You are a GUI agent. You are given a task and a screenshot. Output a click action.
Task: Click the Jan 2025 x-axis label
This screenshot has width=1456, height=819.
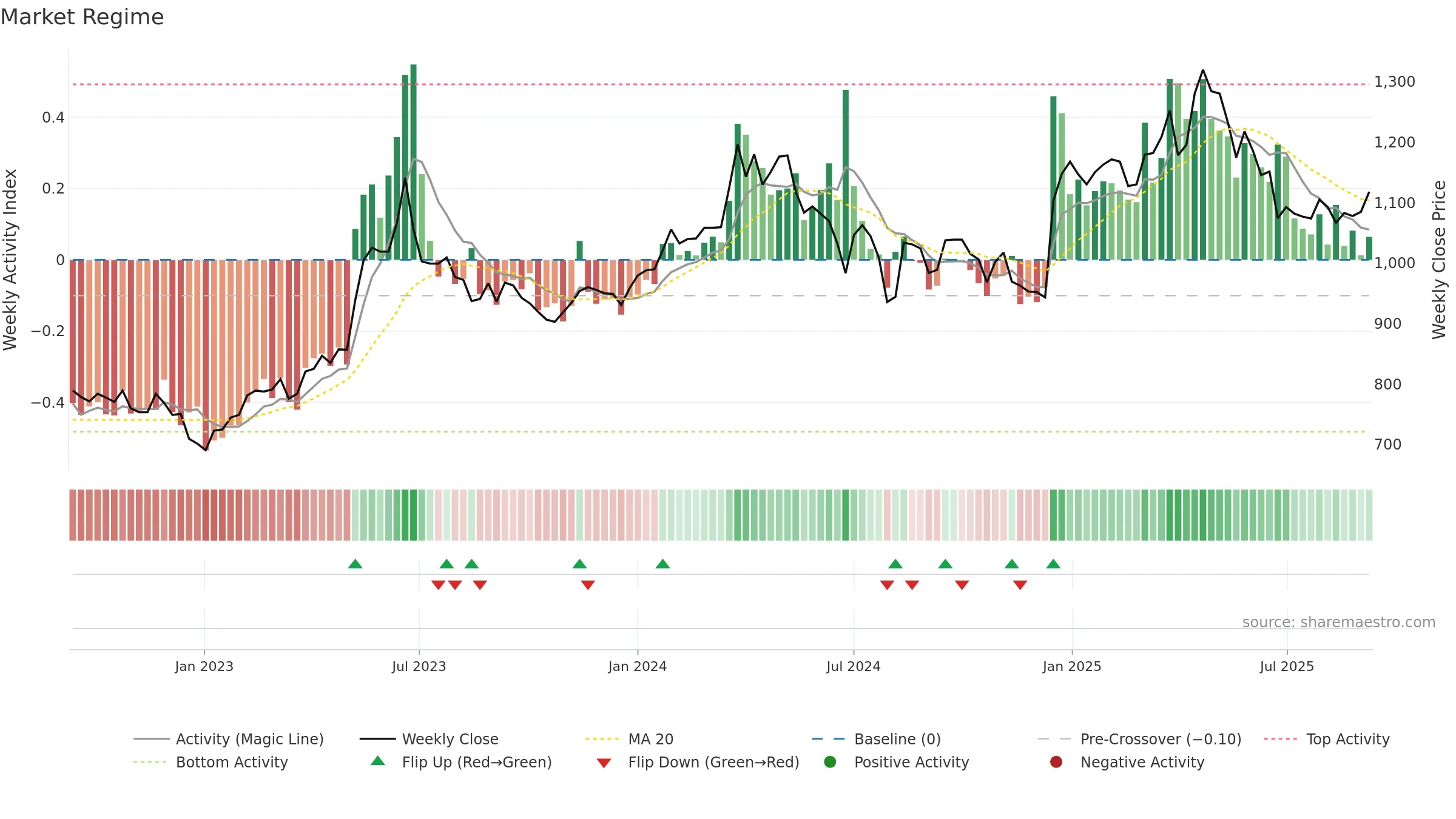tap(1072, 666)
